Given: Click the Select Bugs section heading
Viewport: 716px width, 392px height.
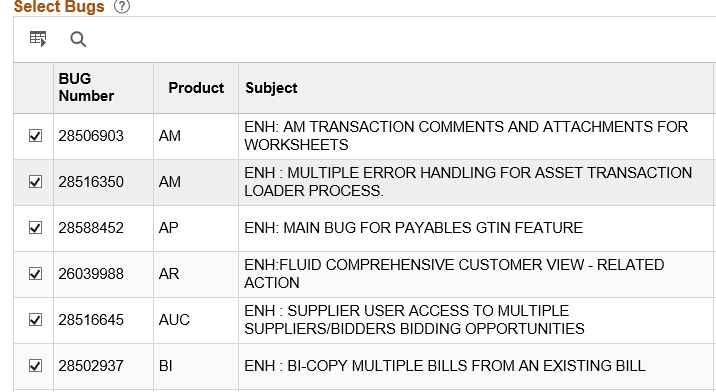Looking at the screenshot, I should point(59,6).
